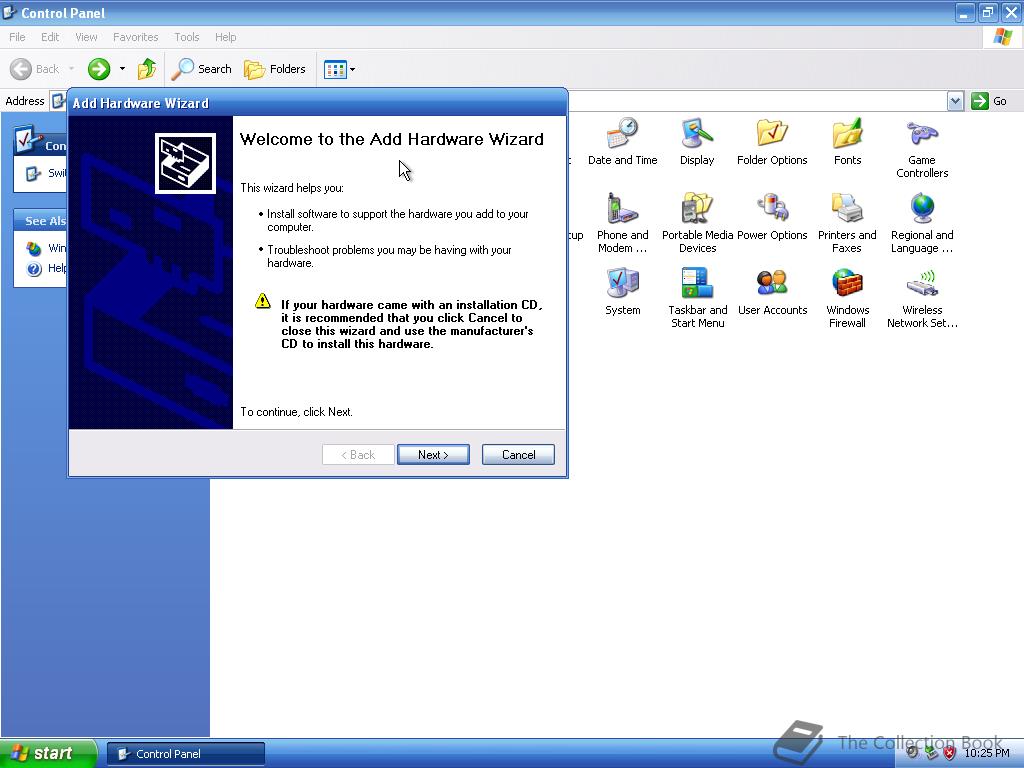Open Portable Media Devices icon

[697, 223]
